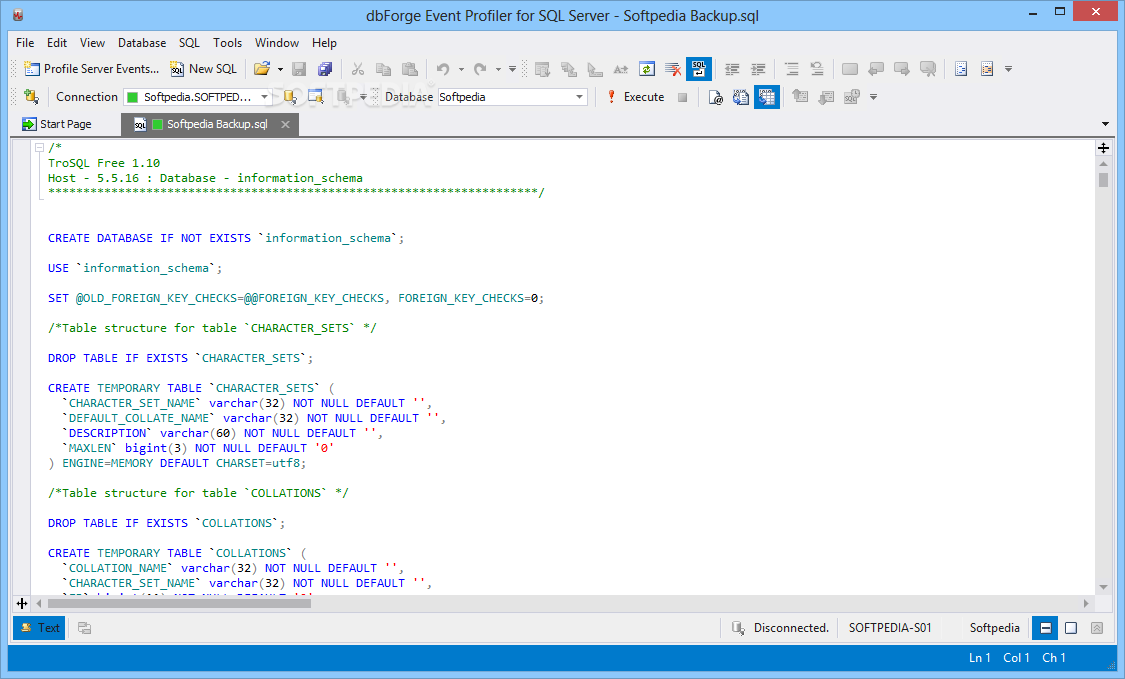This screenshot has width=1125, height=679.
Task: Click the clear lines red X icon
Action: pos(672,69)
